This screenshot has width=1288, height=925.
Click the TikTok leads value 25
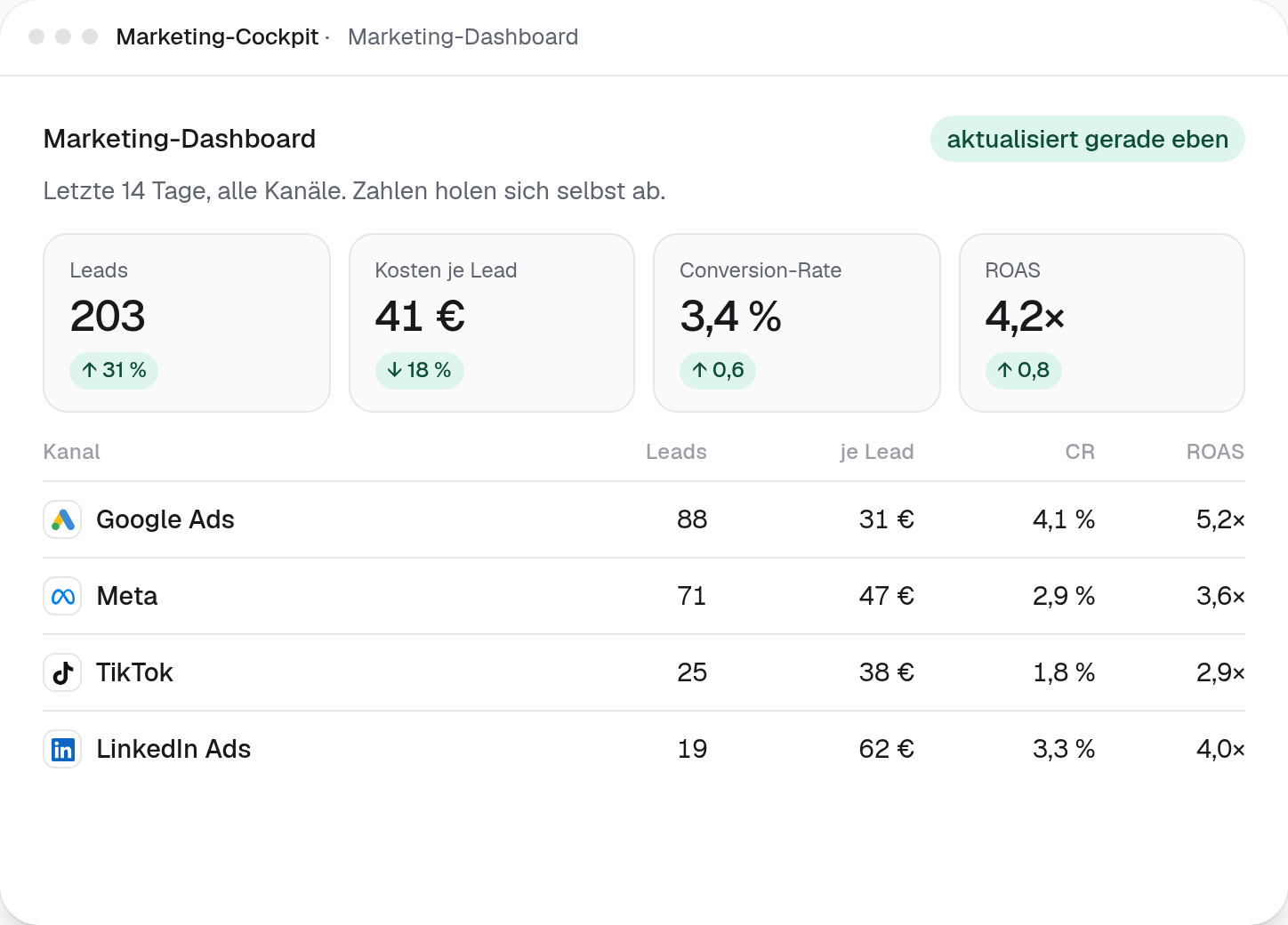point(692,672)
